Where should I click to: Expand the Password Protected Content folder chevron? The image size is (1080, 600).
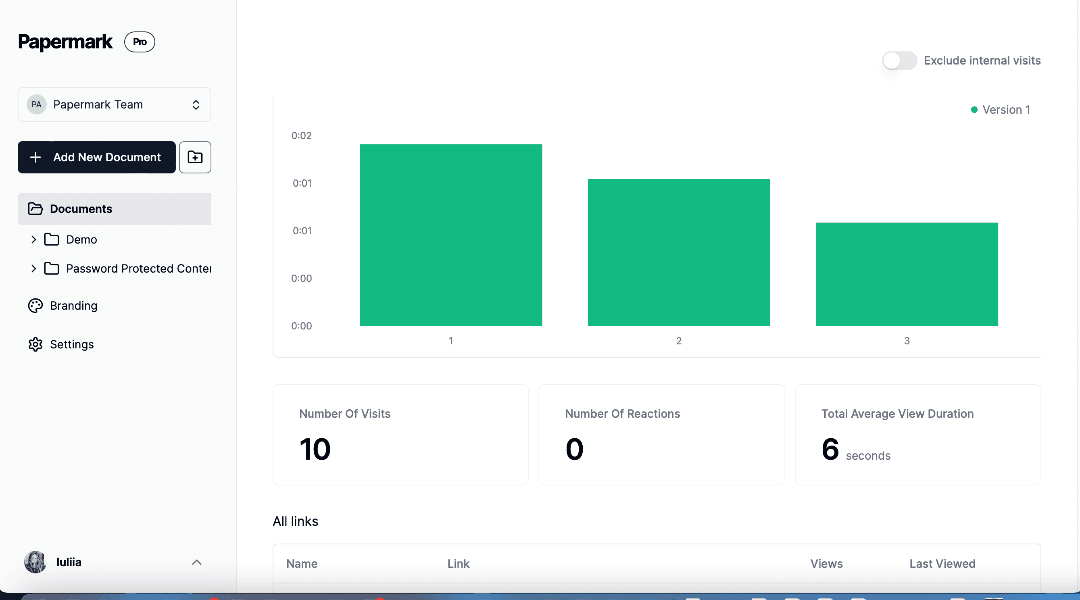coord(33,269)
